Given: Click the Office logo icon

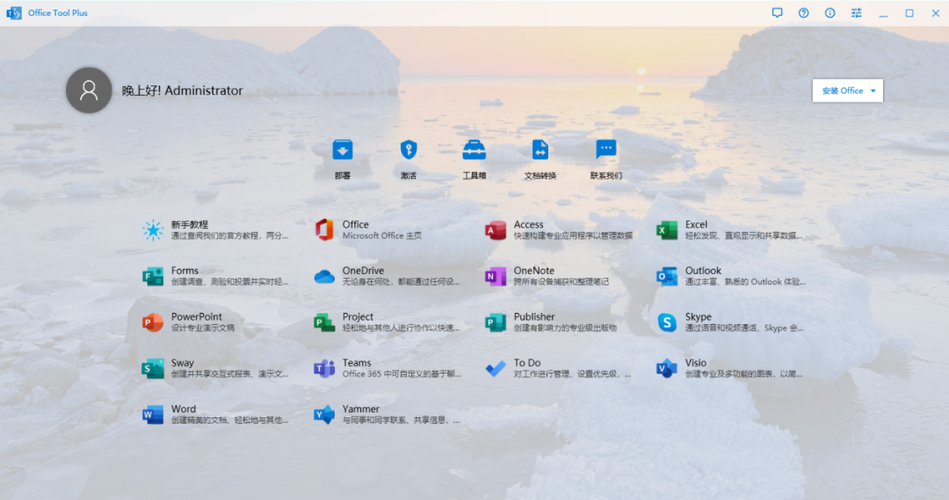Looking at the screenshot, I should click(324, 230).
